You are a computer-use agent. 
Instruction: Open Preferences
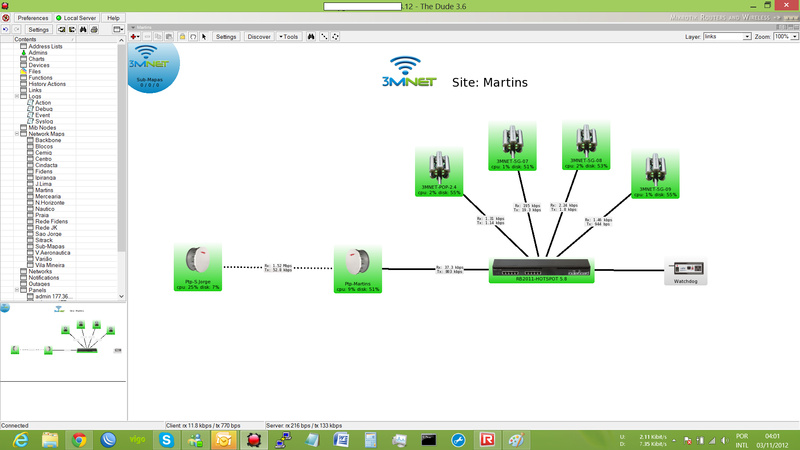coord(33,18)
